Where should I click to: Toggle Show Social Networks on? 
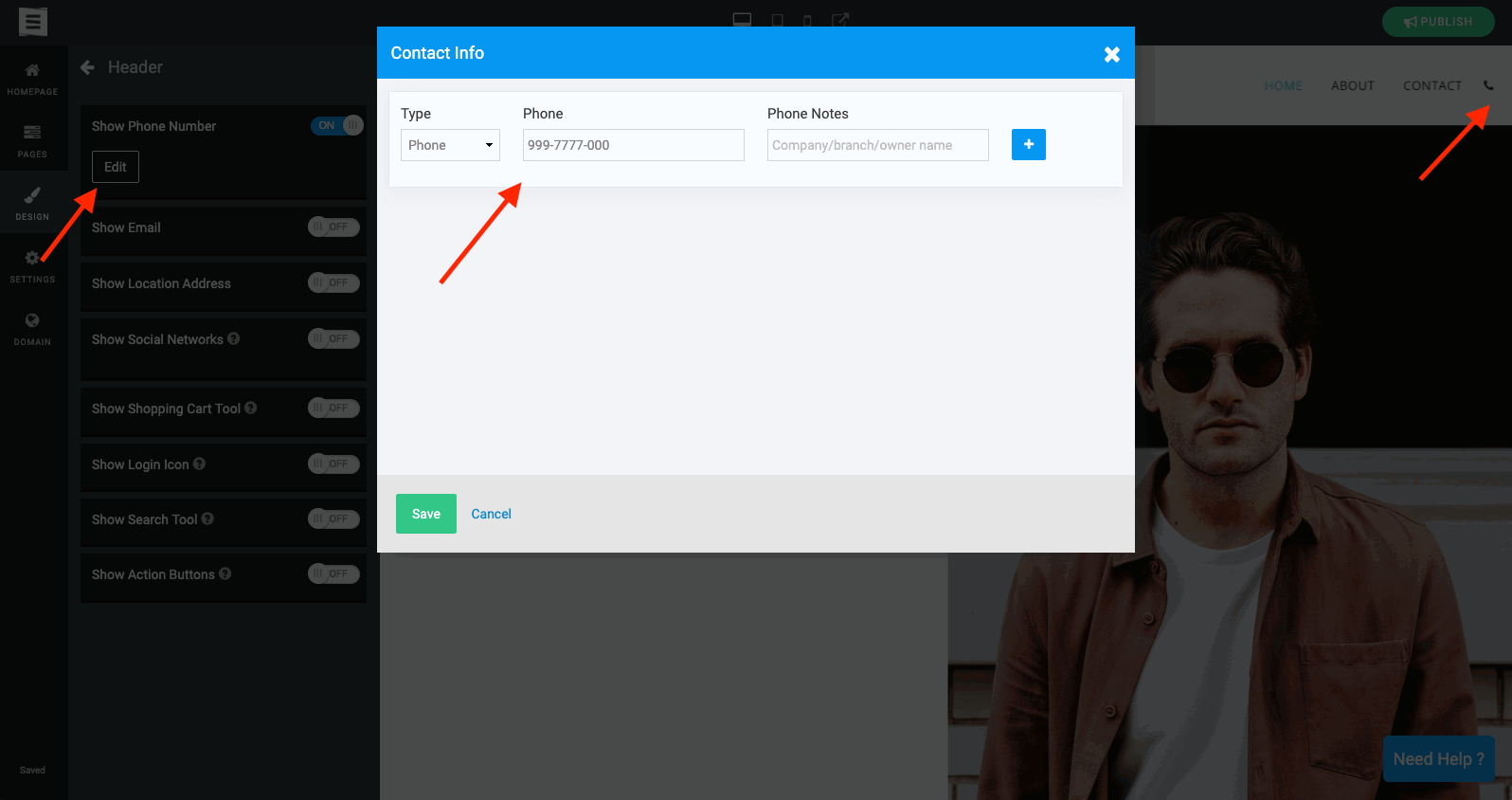click(x=333, y=338)
